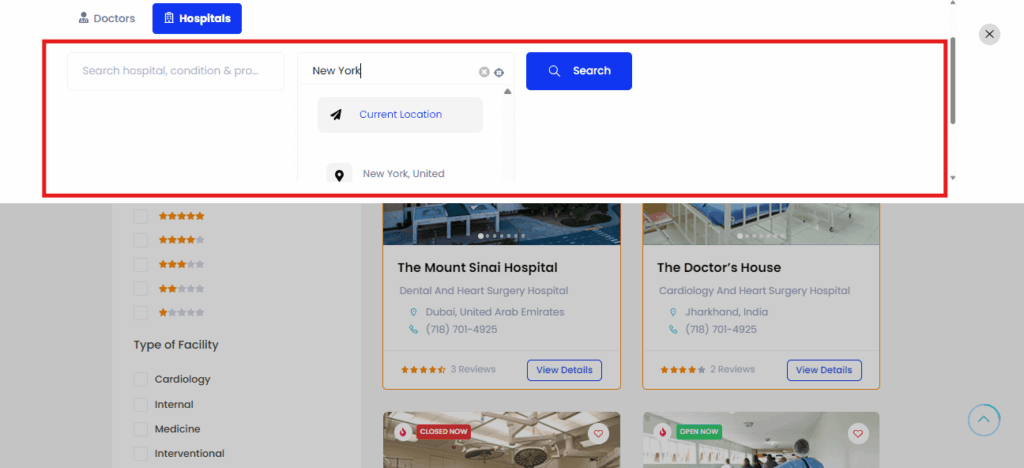Click the overlay vertical scrollbar thumb

pos(953,80)
